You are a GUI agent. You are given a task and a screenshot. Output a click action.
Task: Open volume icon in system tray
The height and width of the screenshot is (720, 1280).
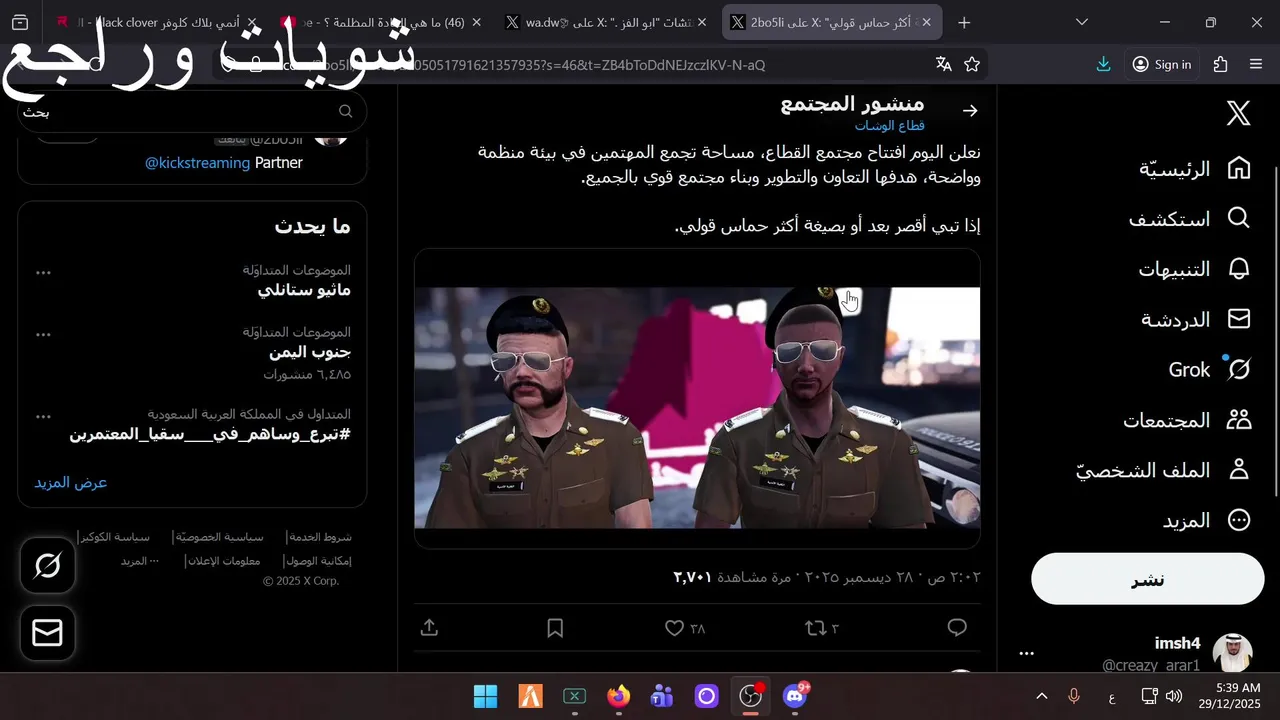tap(1174, 696)
